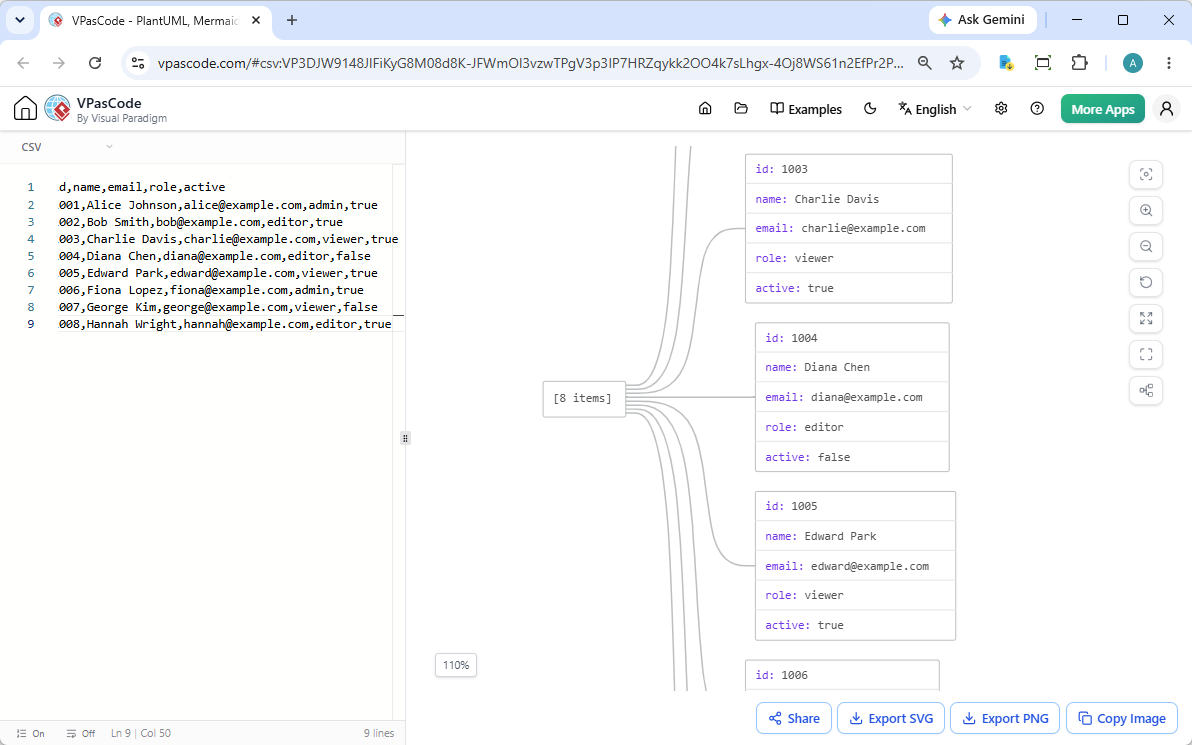The image size is (1192, 745).
Task: Click the Share button
Action: point(794,718)
